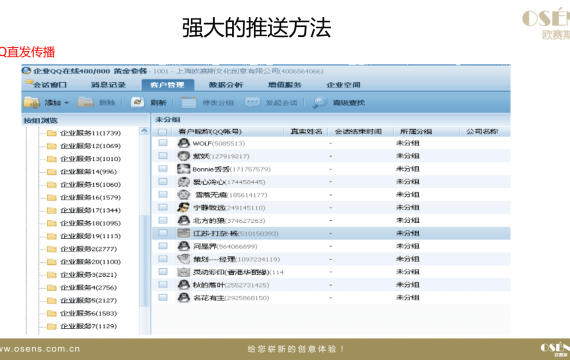Check the box for Bonnie row
The image size is (570, 360).
[x=163, y=168]
